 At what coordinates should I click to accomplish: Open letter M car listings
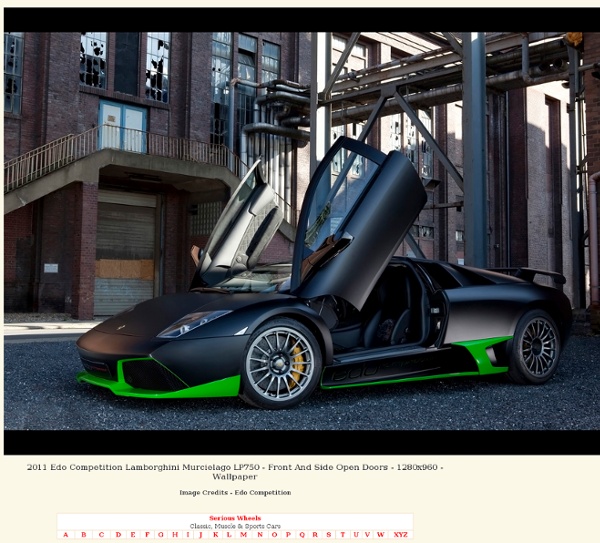click(244, 535)
